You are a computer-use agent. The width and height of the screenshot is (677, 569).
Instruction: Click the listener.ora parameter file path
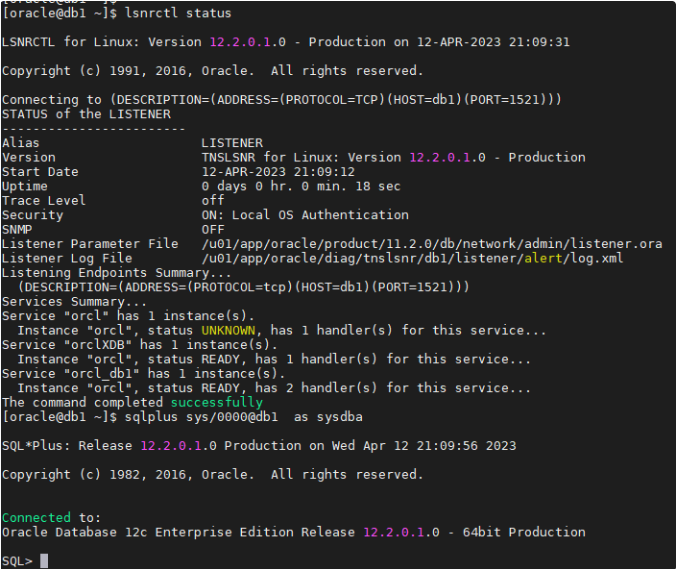point(432,244)
